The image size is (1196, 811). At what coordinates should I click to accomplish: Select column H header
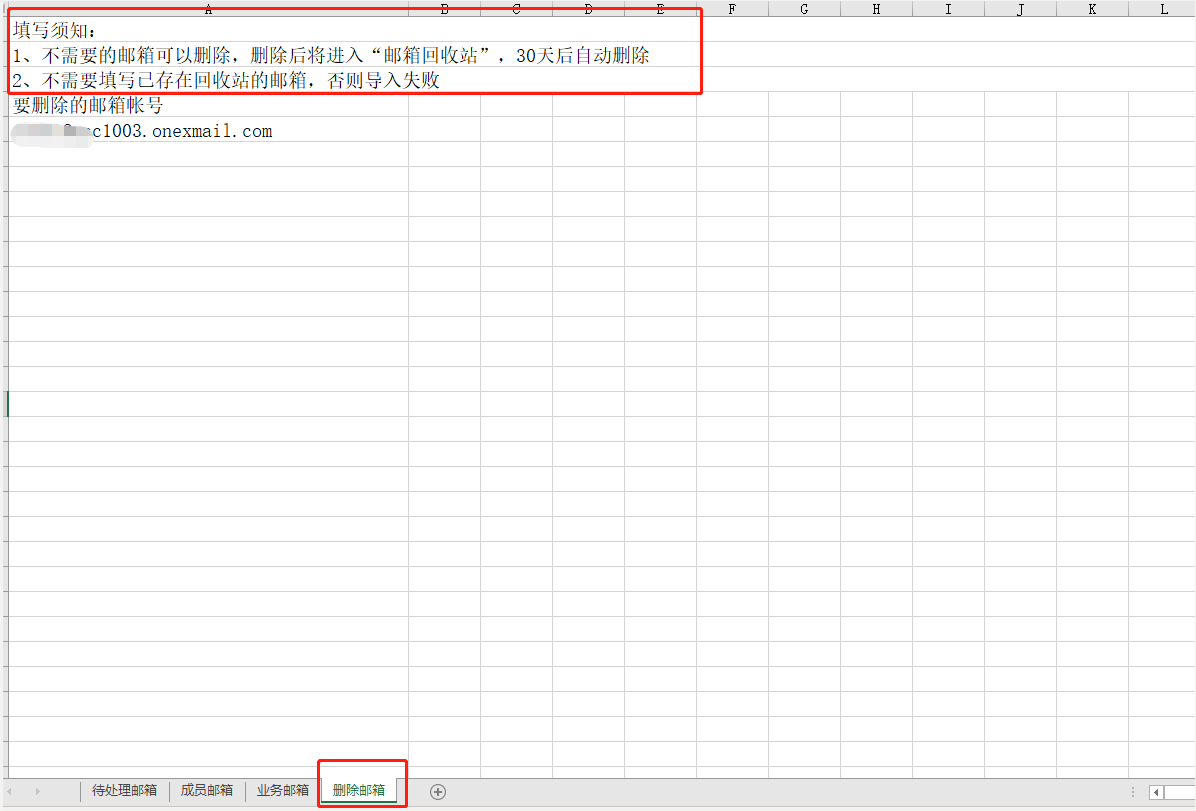coord(876,9)
